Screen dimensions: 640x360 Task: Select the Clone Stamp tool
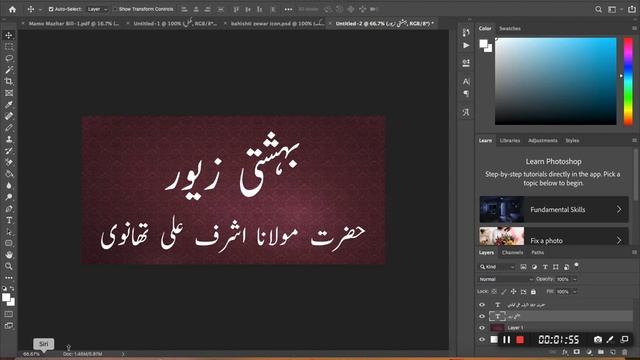[x=9, y=139]
